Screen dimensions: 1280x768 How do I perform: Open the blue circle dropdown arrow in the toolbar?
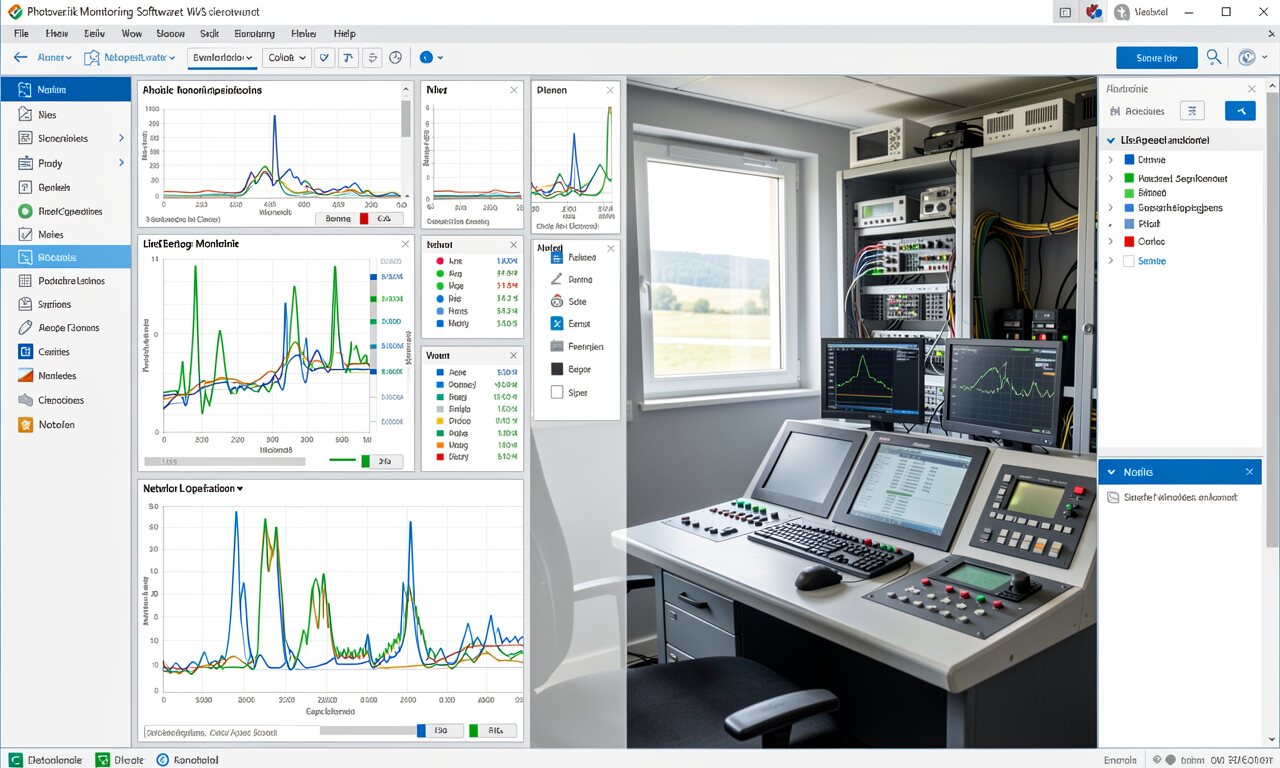click(x=440, y=58)
